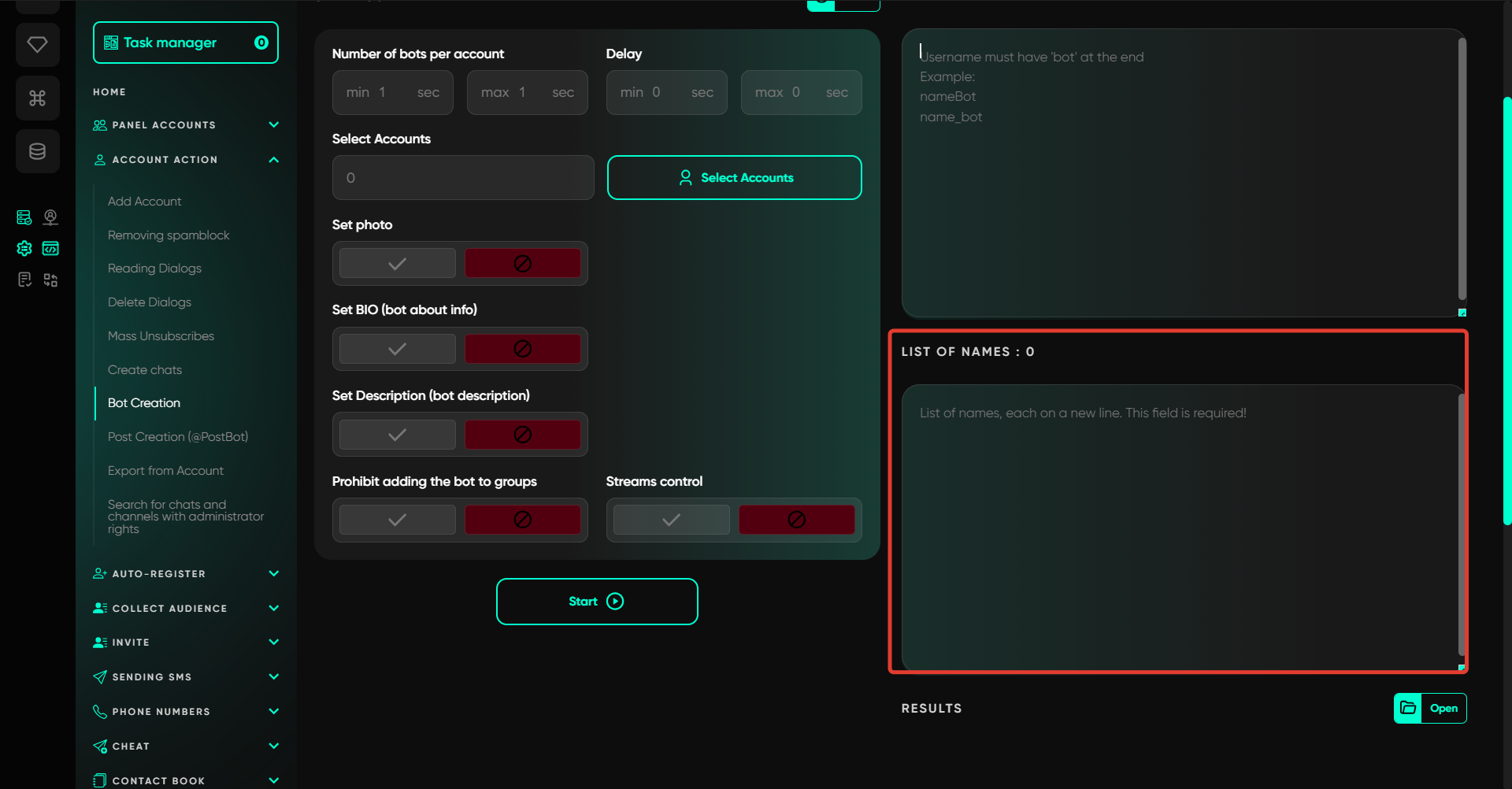This screenshot has width=1512, height=789.
Task: Enable Set photo with checkmark toggle
Action: tap(398, 264)
